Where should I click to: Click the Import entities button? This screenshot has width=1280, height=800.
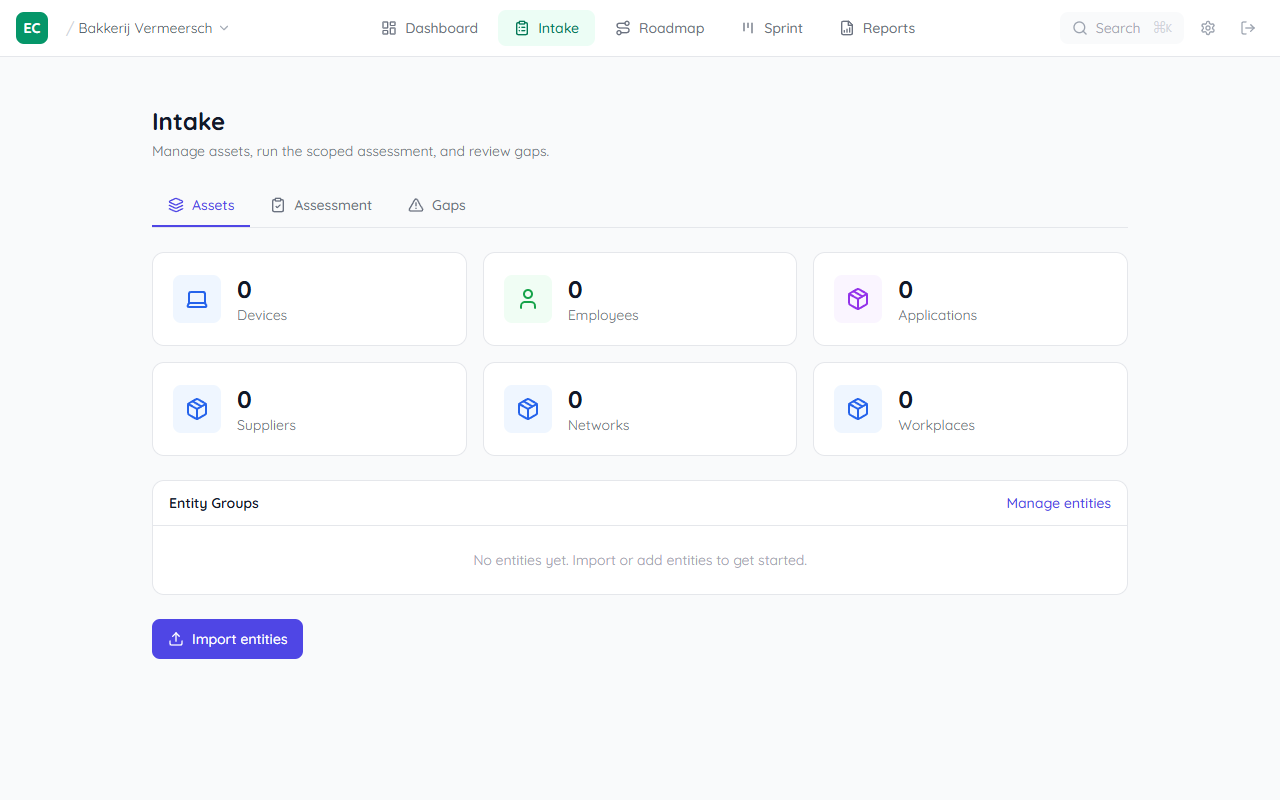(227, 639)
